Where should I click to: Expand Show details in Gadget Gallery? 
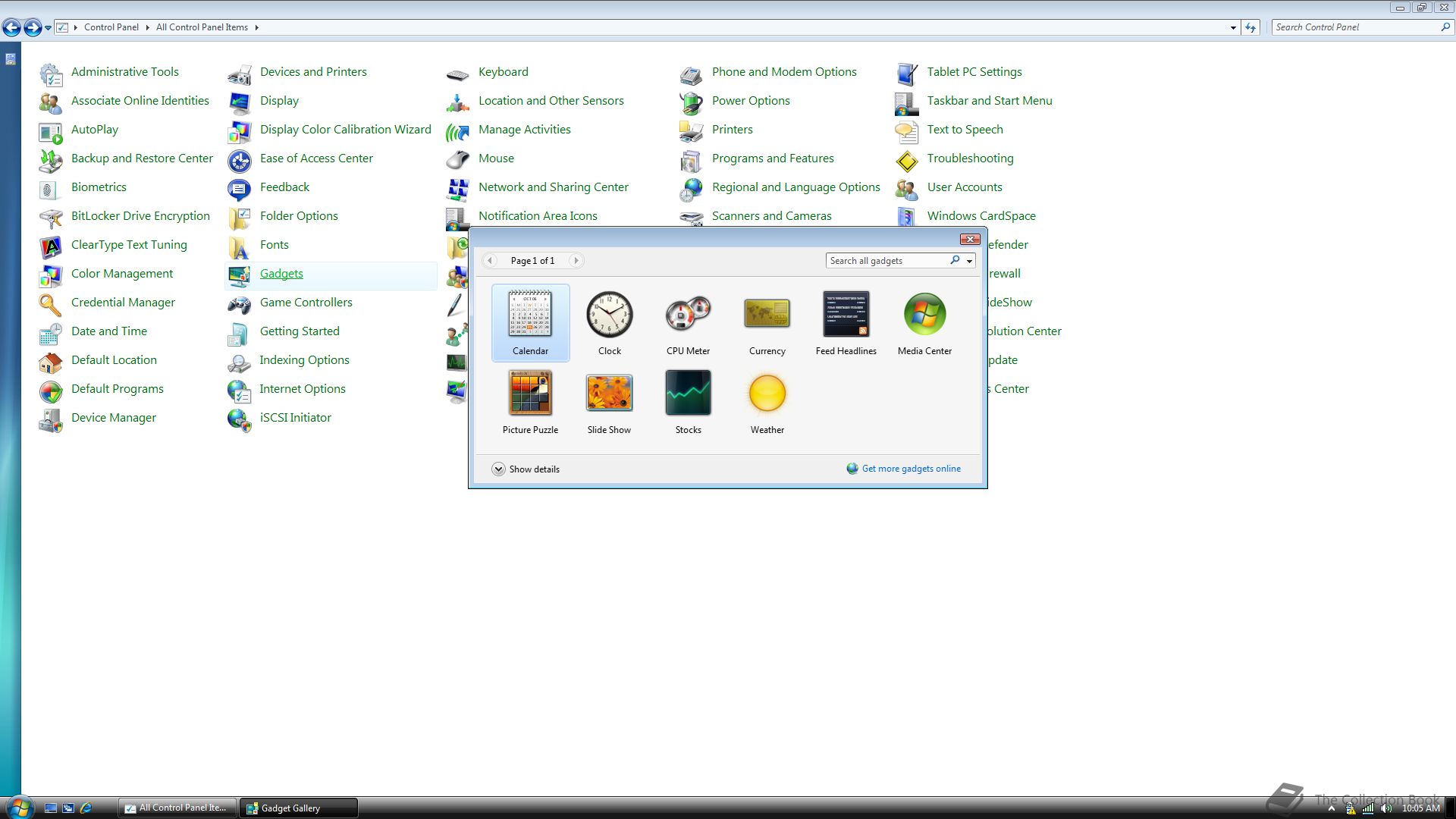[526, 469]
